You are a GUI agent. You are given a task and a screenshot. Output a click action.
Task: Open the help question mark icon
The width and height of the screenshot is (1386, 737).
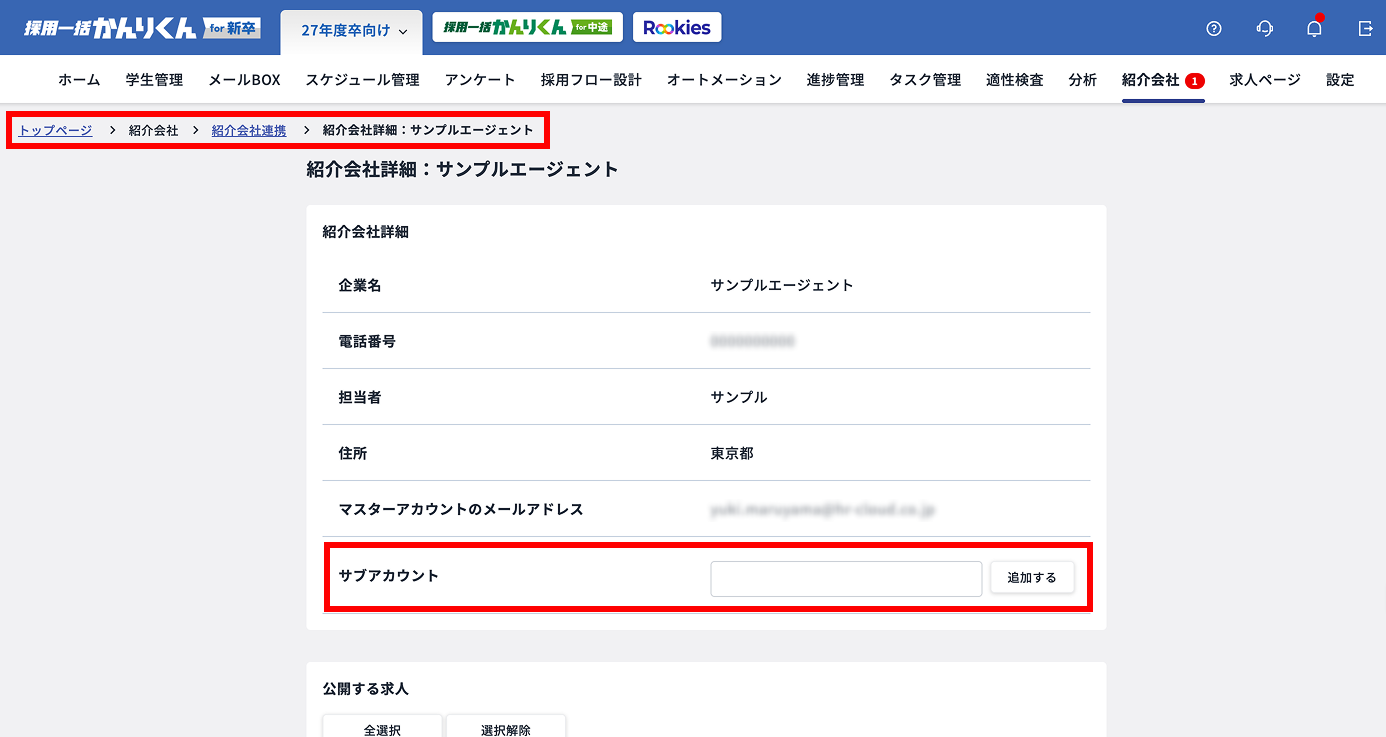(1214, 29)
